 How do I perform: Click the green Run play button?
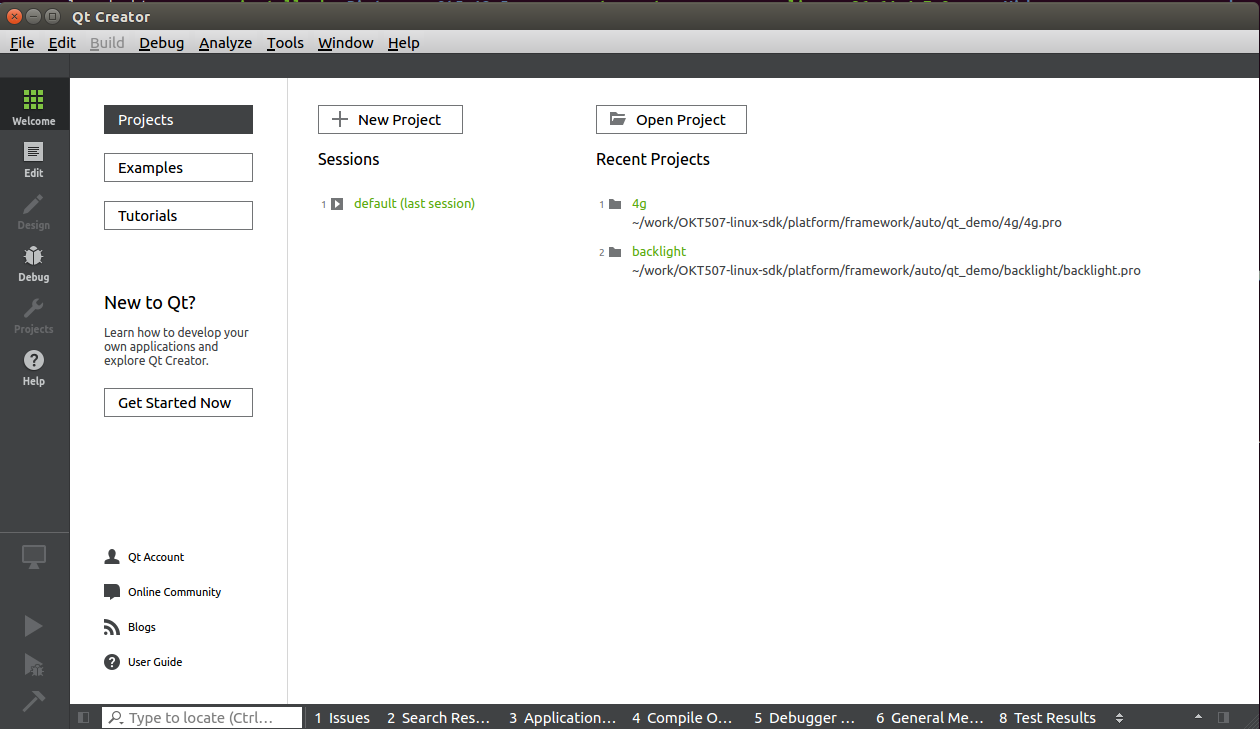(33, 626)
